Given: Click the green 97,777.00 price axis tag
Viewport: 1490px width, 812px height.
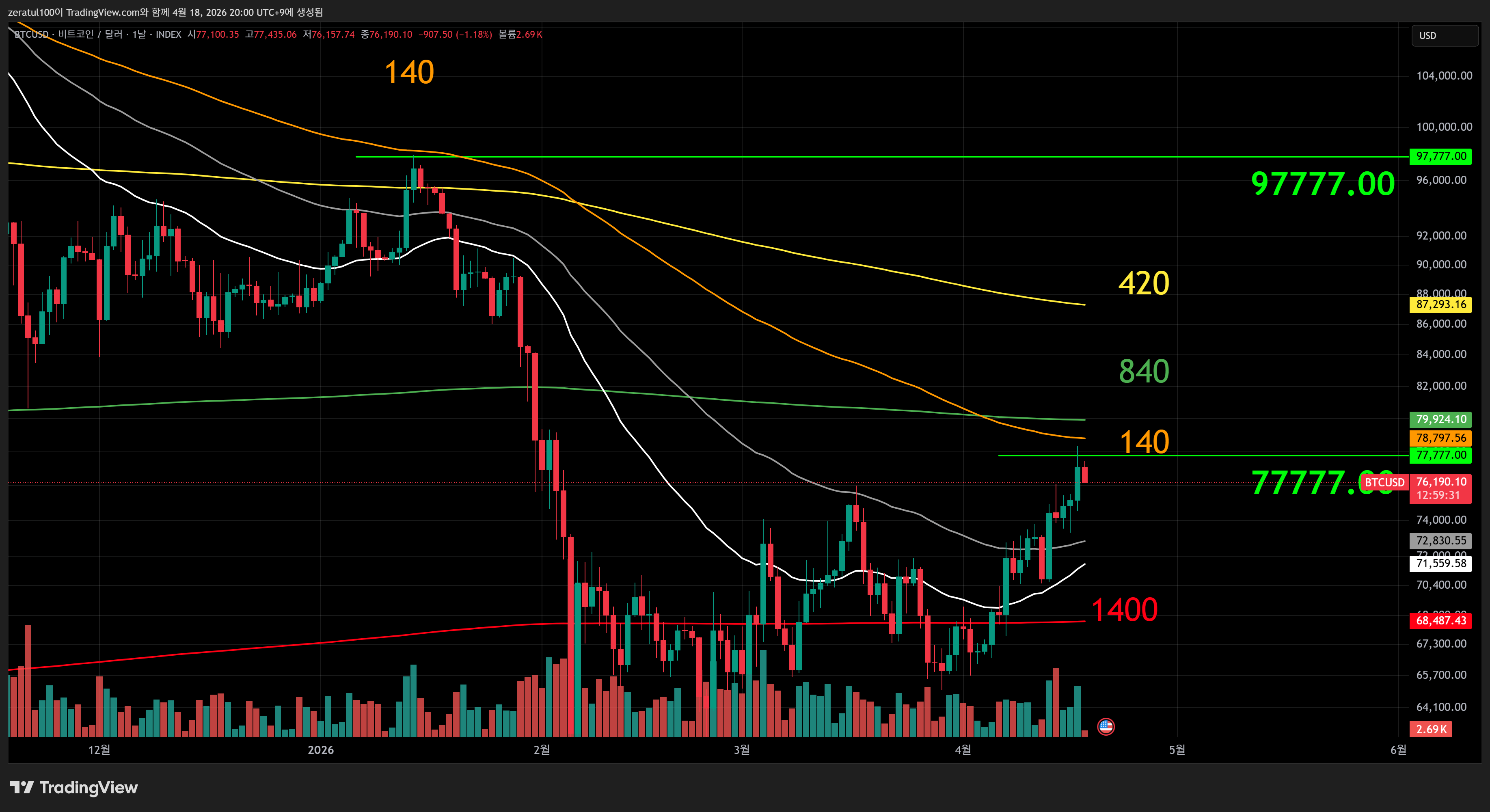Looking at the screenshot, I should pos(1440,156).
